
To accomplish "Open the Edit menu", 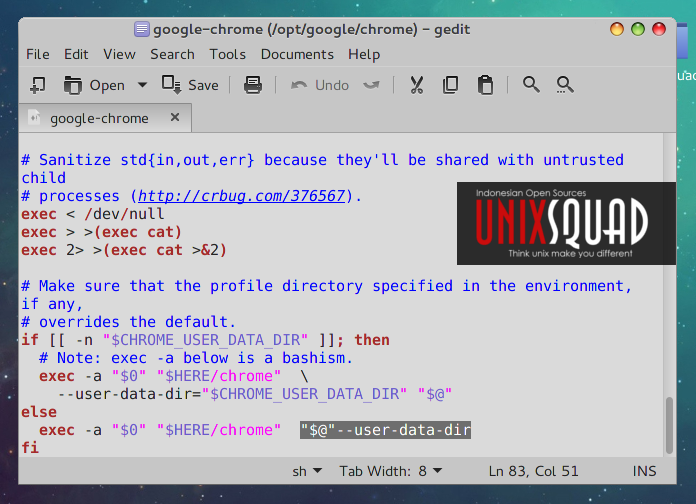I will [x=76, y=54].
